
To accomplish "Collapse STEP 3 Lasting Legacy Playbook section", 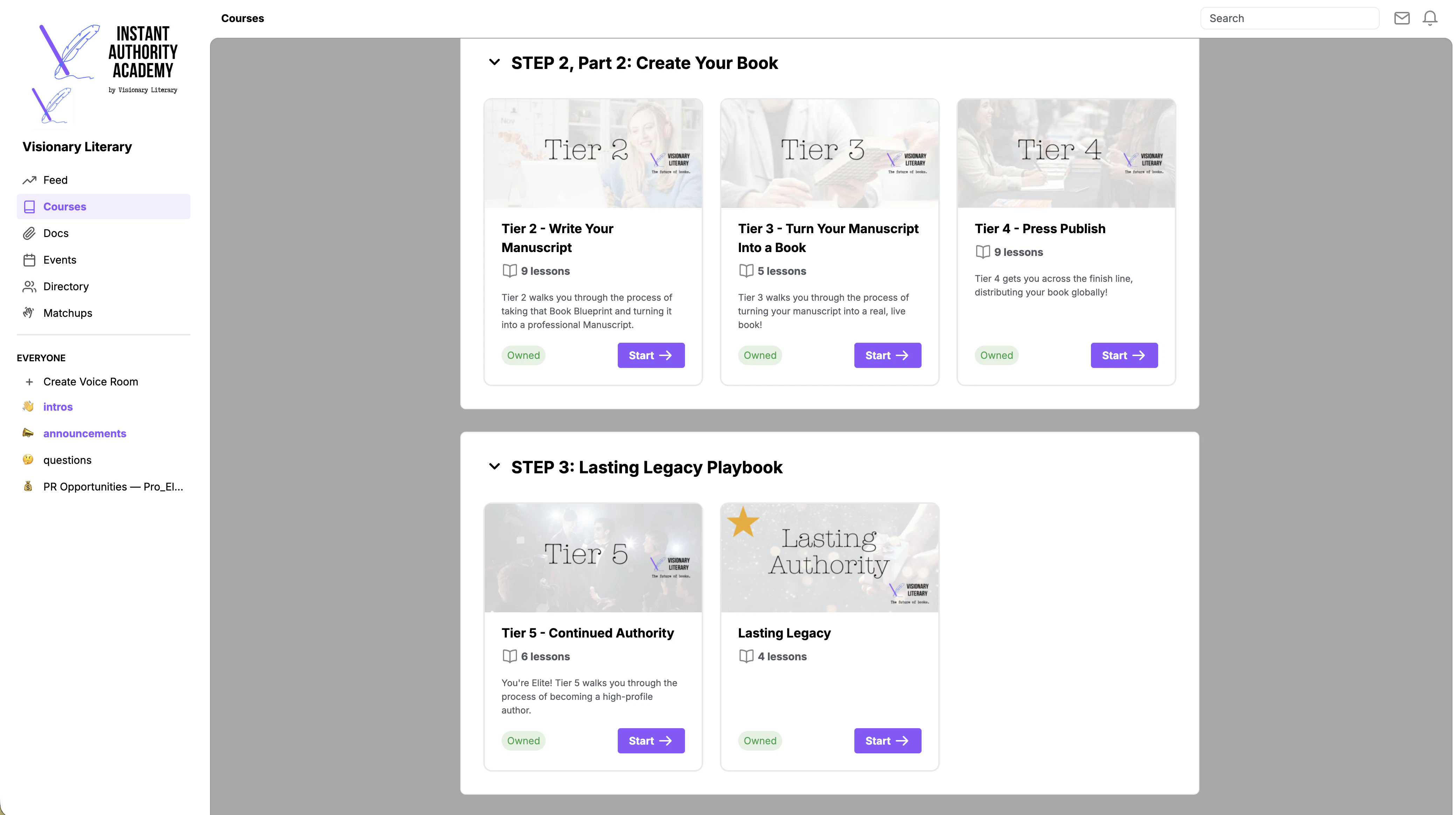I will (495, 467).
